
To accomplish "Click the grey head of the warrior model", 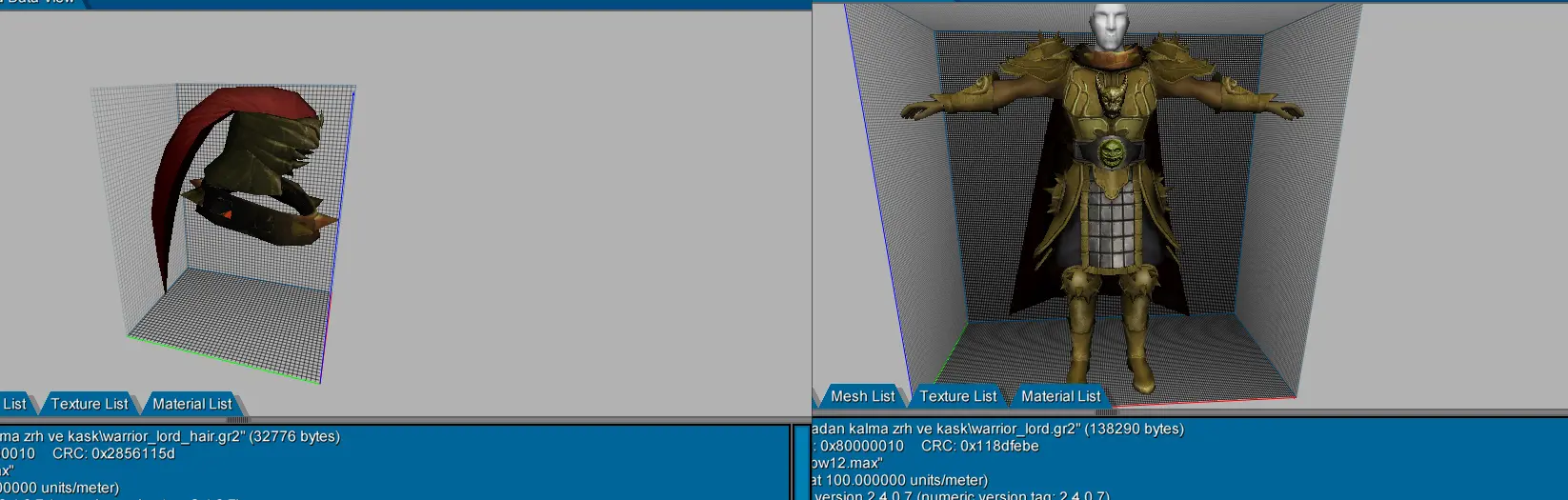I will 1109,27.
